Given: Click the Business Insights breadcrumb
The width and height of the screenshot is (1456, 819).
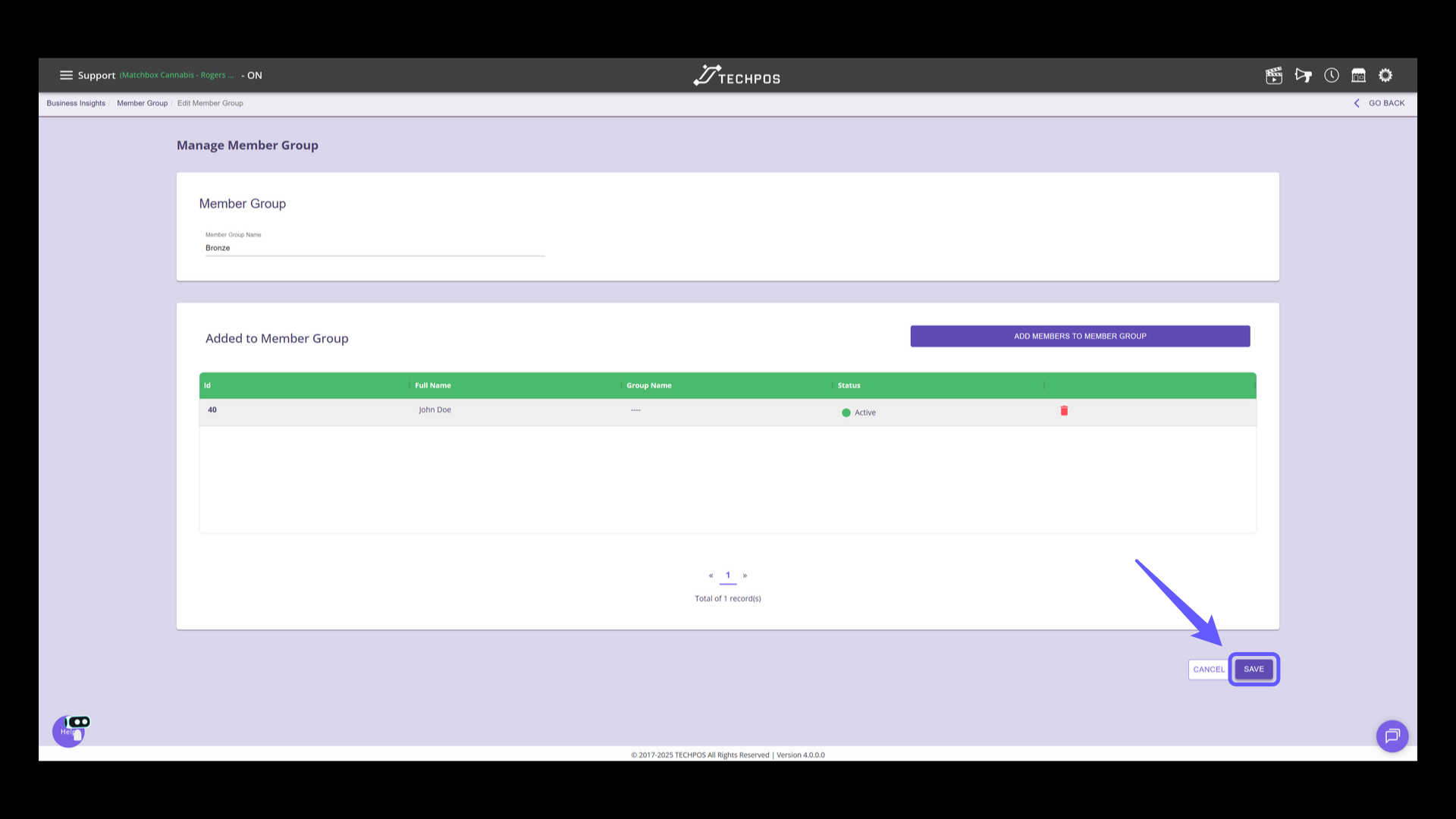Looking at the screenshot, I should click(76, 103).
